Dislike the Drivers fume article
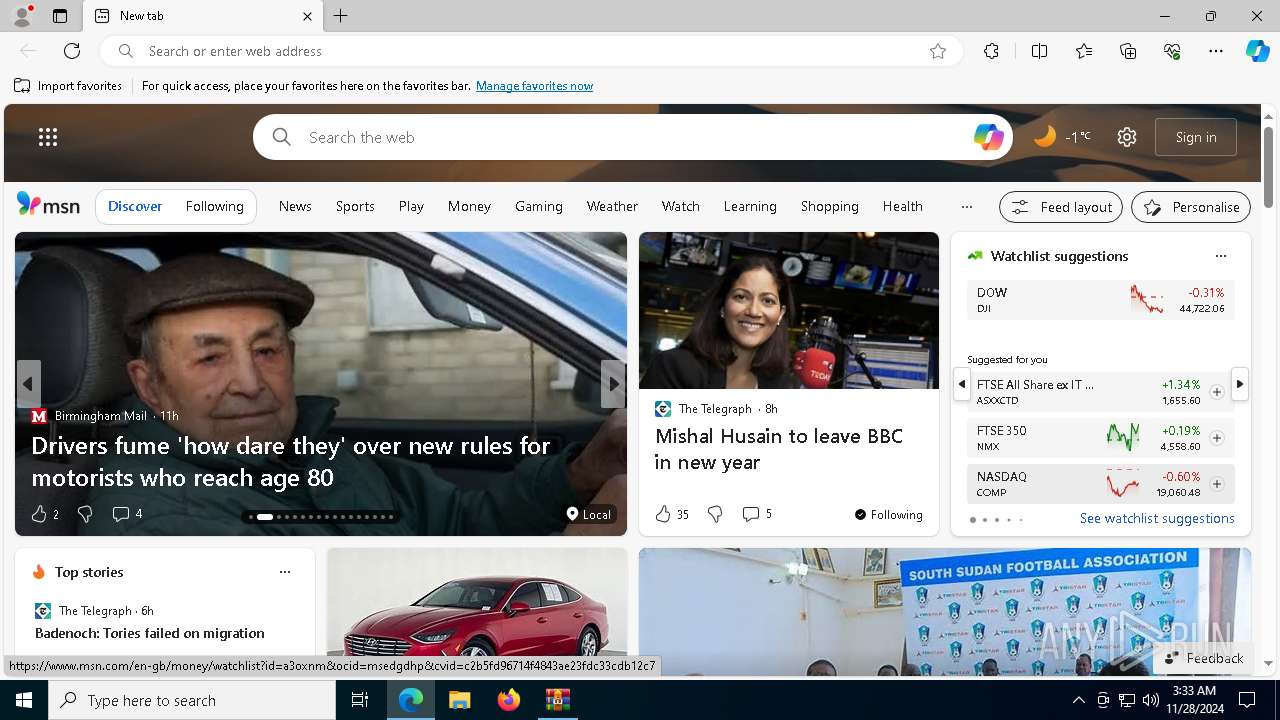The height and width of the screenshot is (720, 1280). tap(85, 514)
